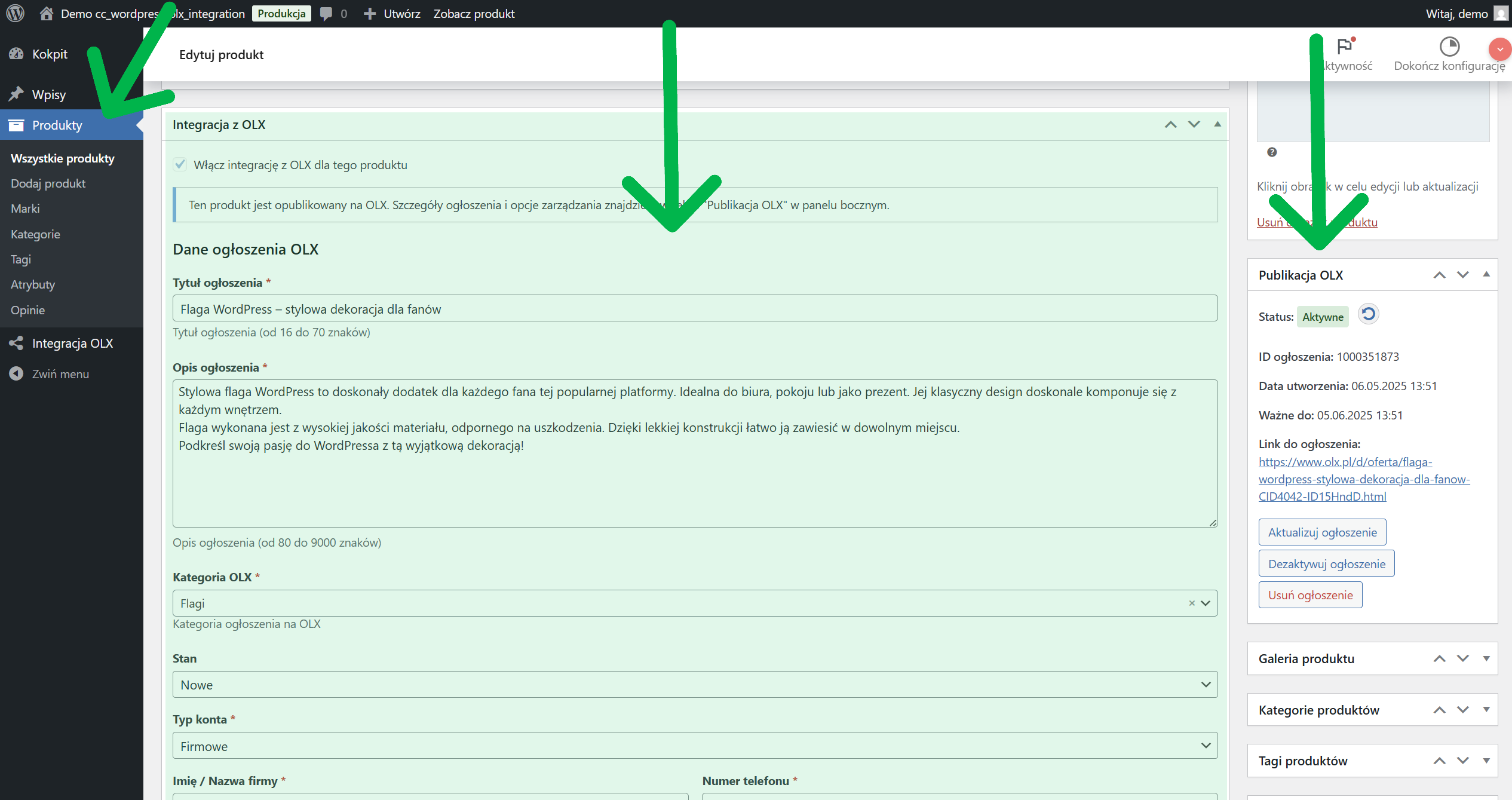Viewport: 1512px width, 800px height.
Task: Refresh OLX listing status icon
Action: tap(1368, 314)
